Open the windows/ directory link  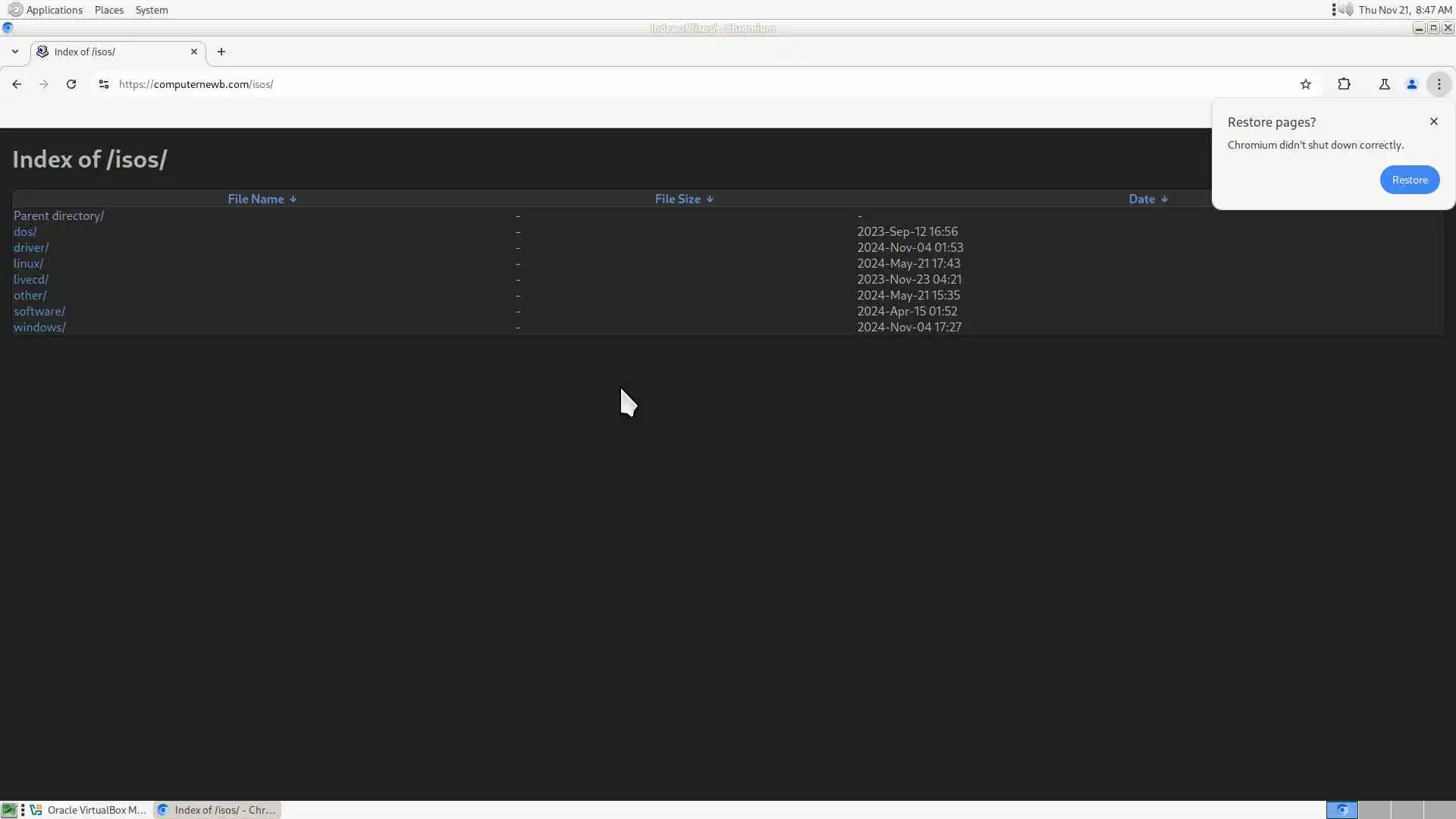tap(39, 327)
